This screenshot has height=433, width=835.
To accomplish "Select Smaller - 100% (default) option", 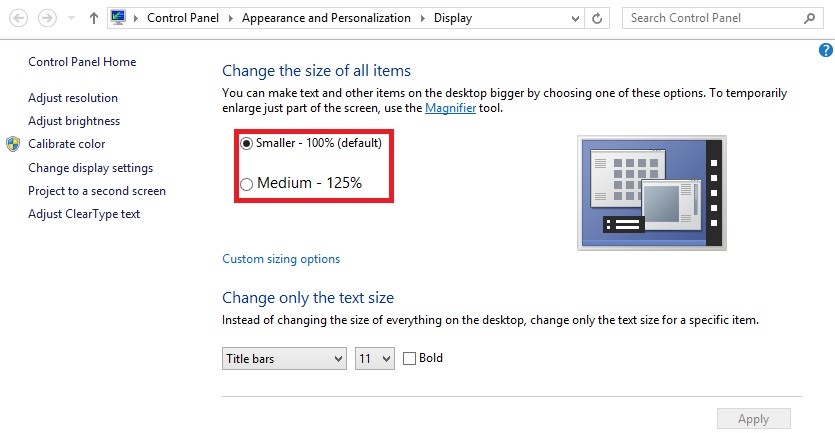I will (x=246, y=144).
